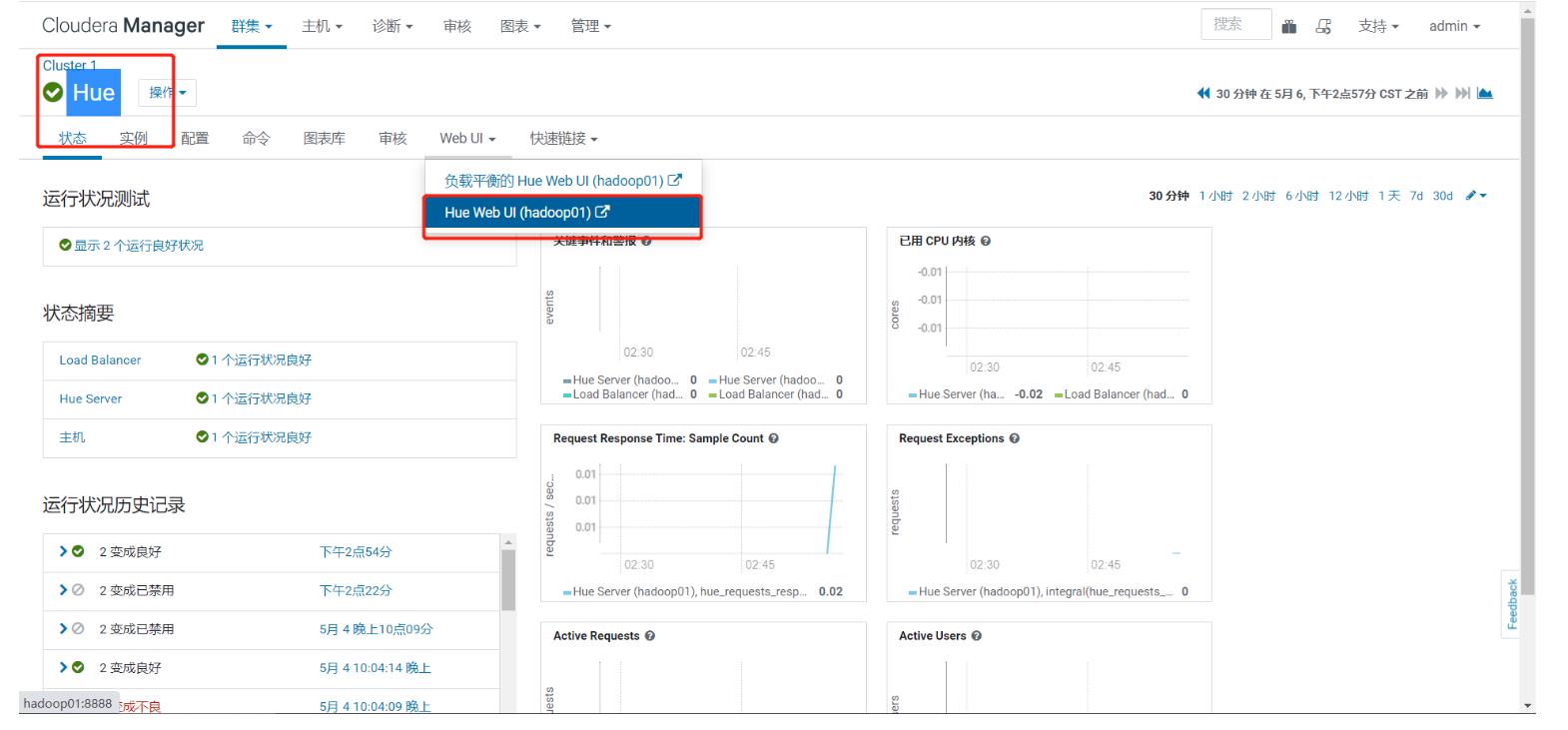Open the 主机 link in status summary
Image resolution: width=1568 pixels, height=730 pixels.
click(72, 437)
